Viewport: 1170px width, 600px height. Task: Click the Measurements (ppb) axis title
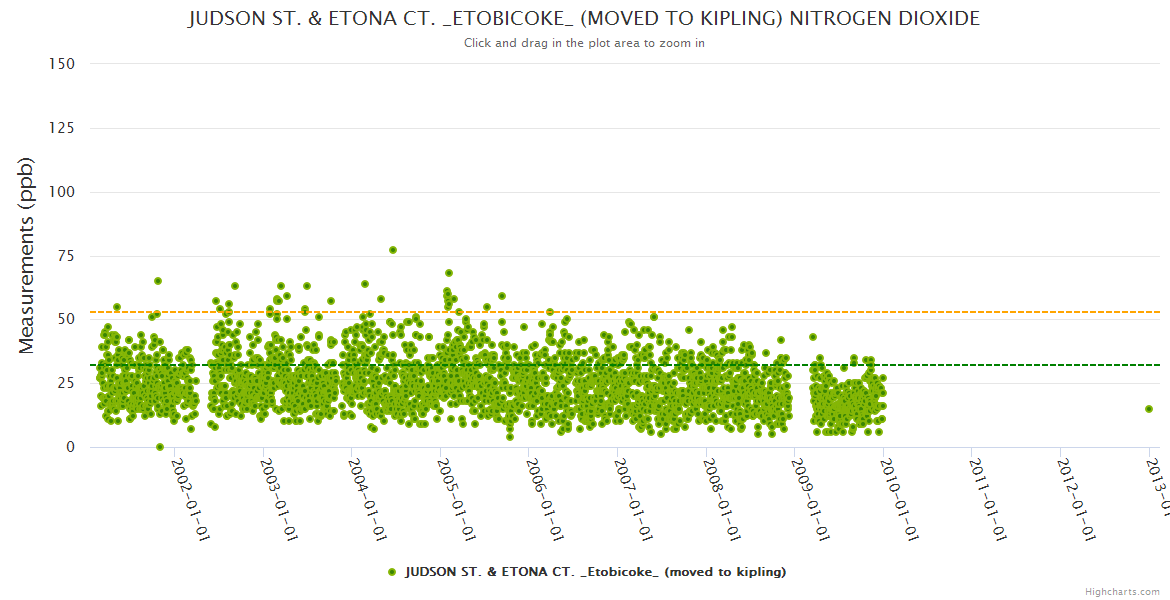(x=27, y=255)
